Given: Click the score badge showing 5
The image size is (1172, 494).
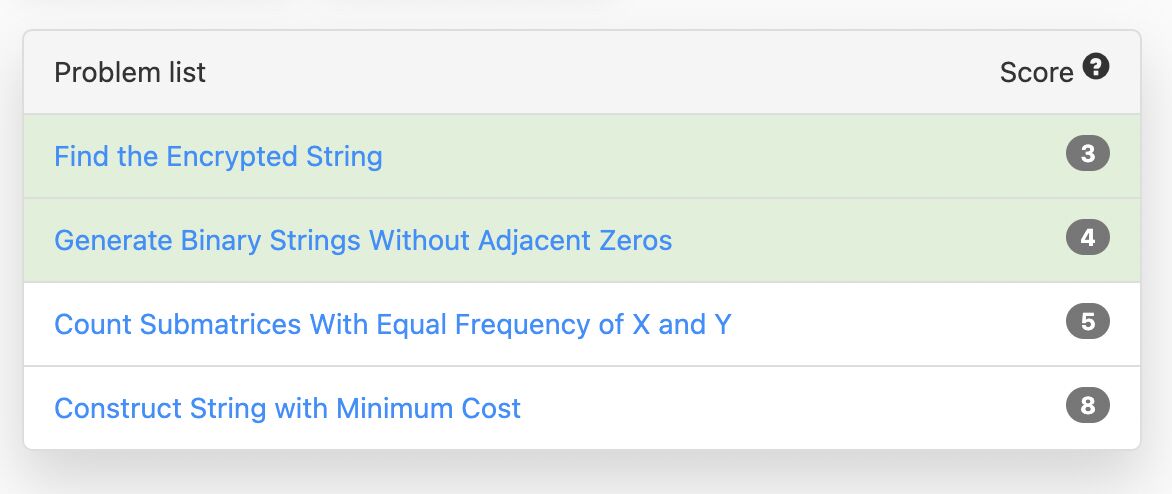Looking at the screenshot, I should (x=1088, y=323).
